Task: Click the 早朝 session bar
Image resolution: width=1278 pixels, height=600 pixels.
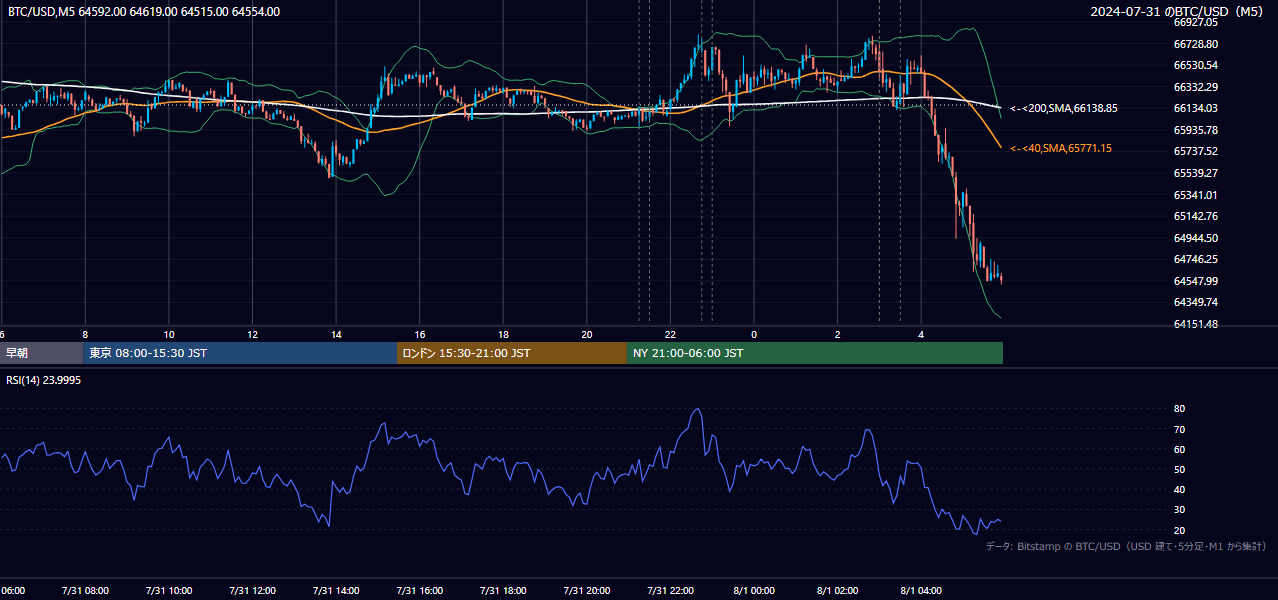Action: (41, 353)
